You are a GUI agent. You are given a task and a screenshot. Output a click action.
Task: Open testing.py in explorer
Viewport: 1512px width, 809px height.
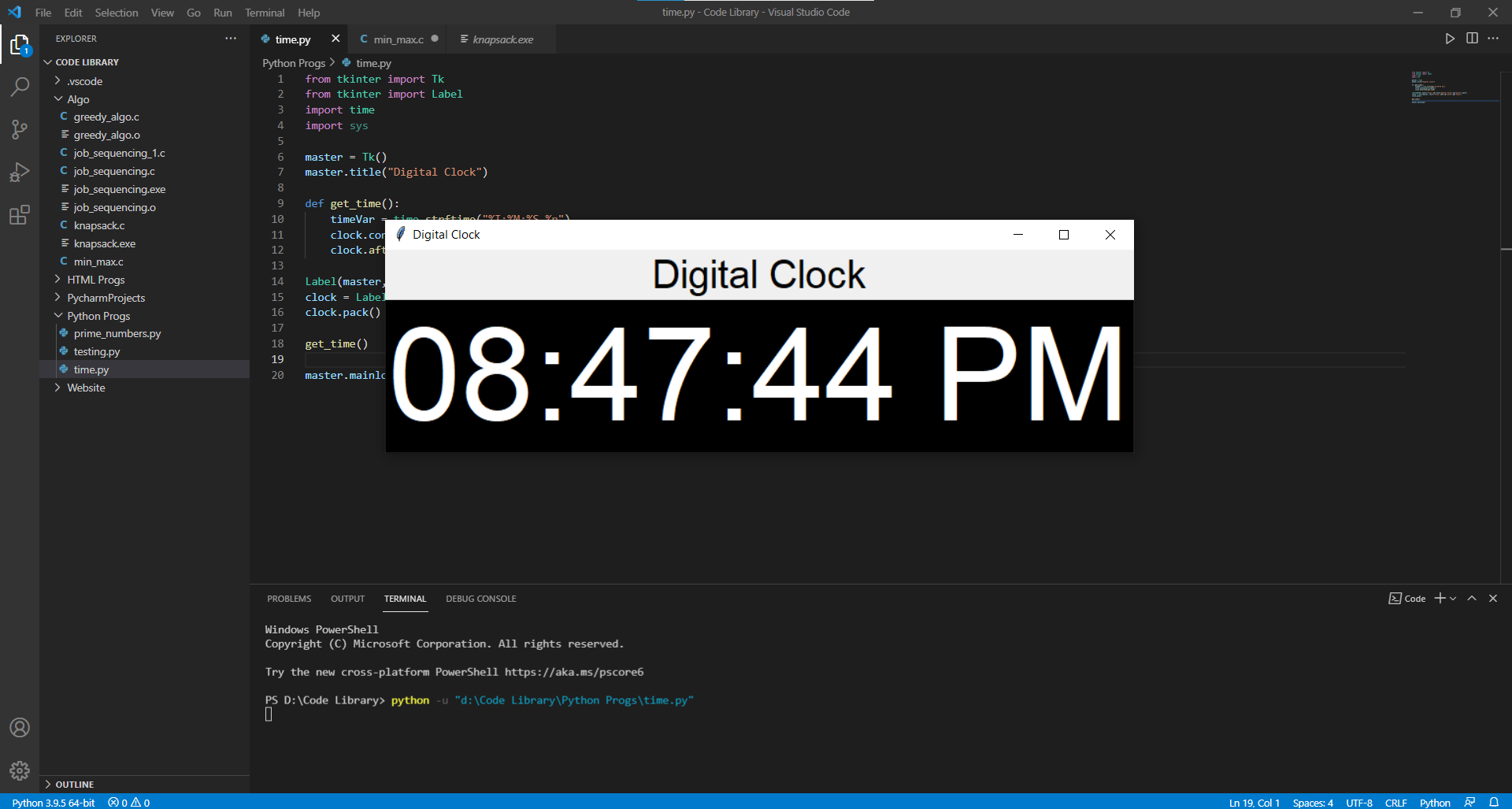145,351
